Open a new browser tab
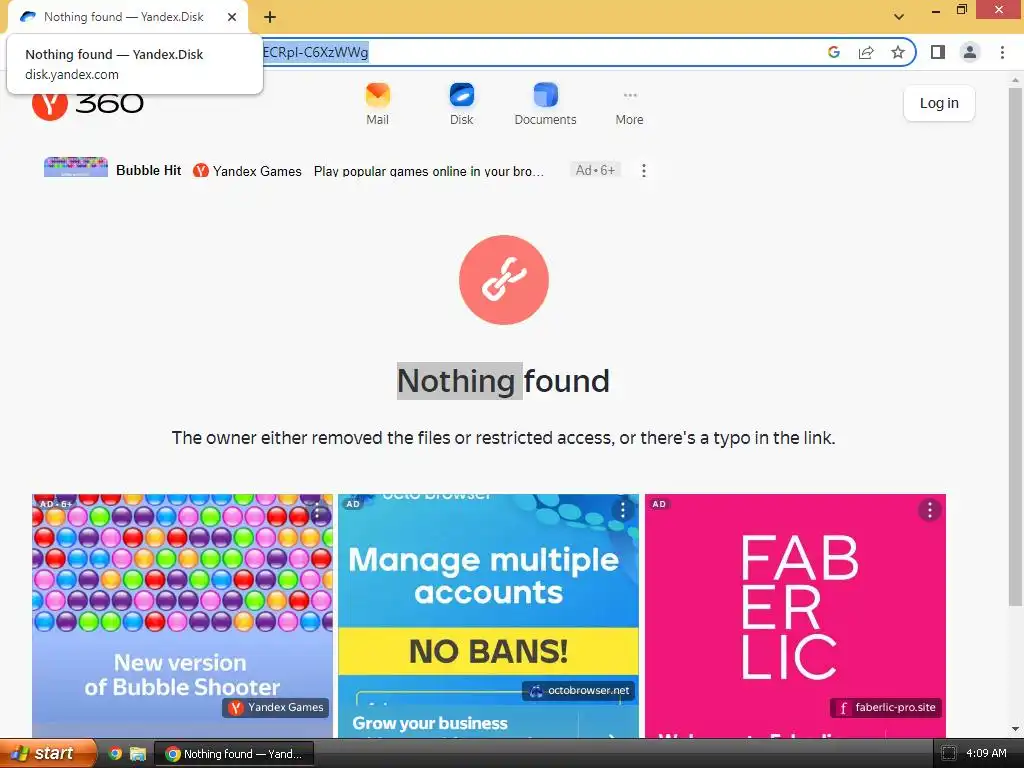This screenshot has width=1024, height=768. point(270,17)
